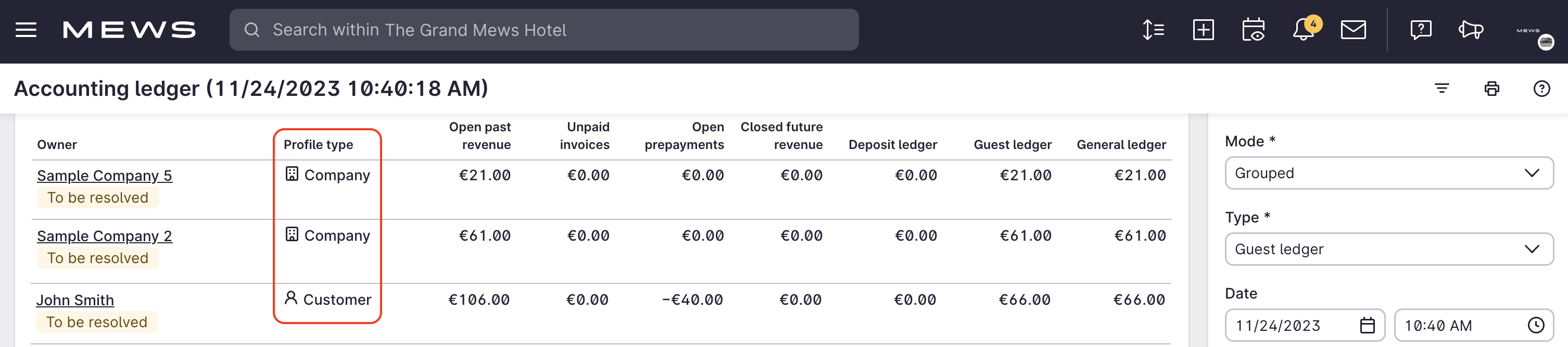Open the notifications bell
The height and width of the screenshot is (347, 1568).
(1303, 30)
